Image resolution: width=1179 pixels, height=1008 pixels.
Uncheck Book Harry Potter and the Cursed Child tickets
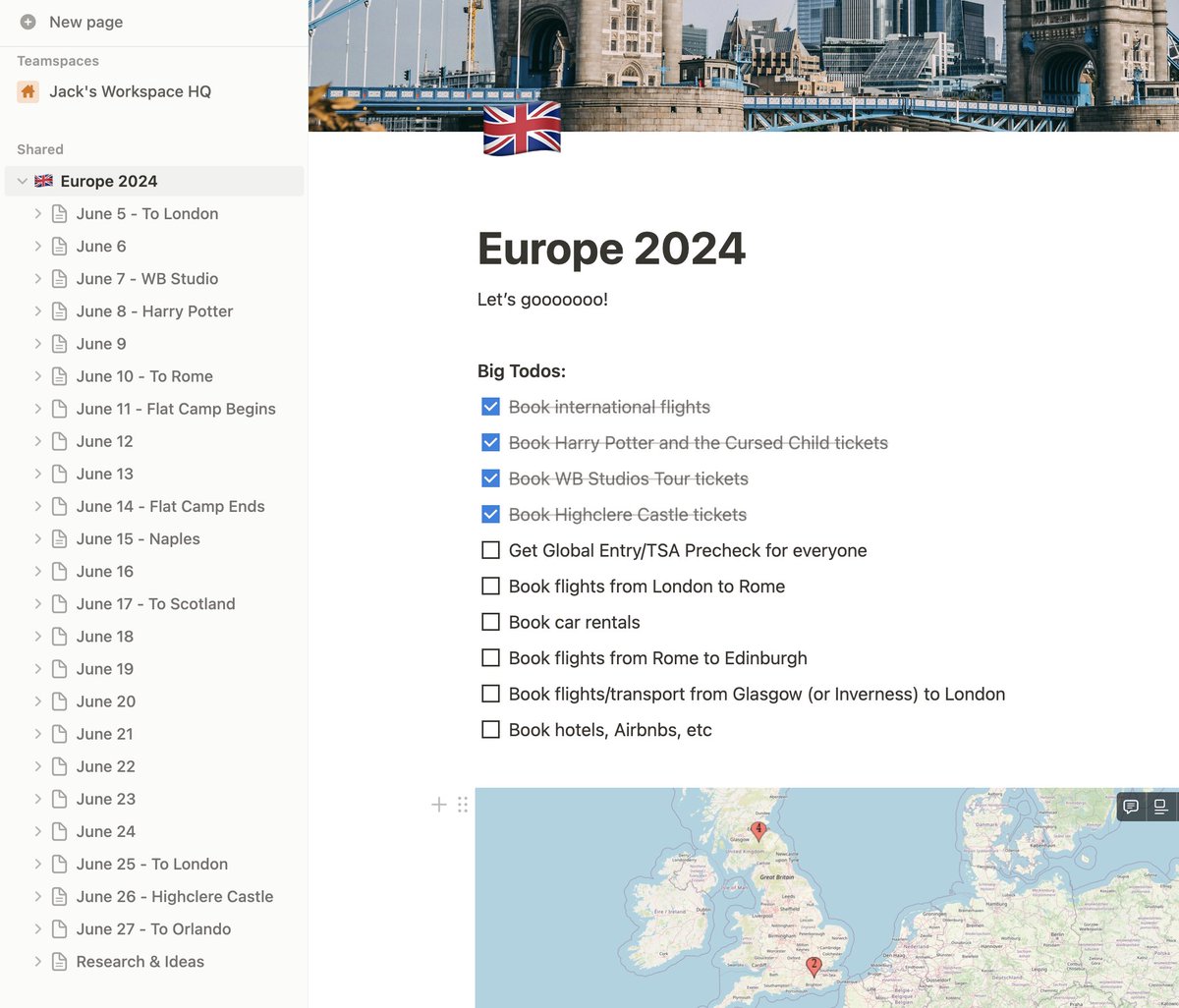pos(491,443)
